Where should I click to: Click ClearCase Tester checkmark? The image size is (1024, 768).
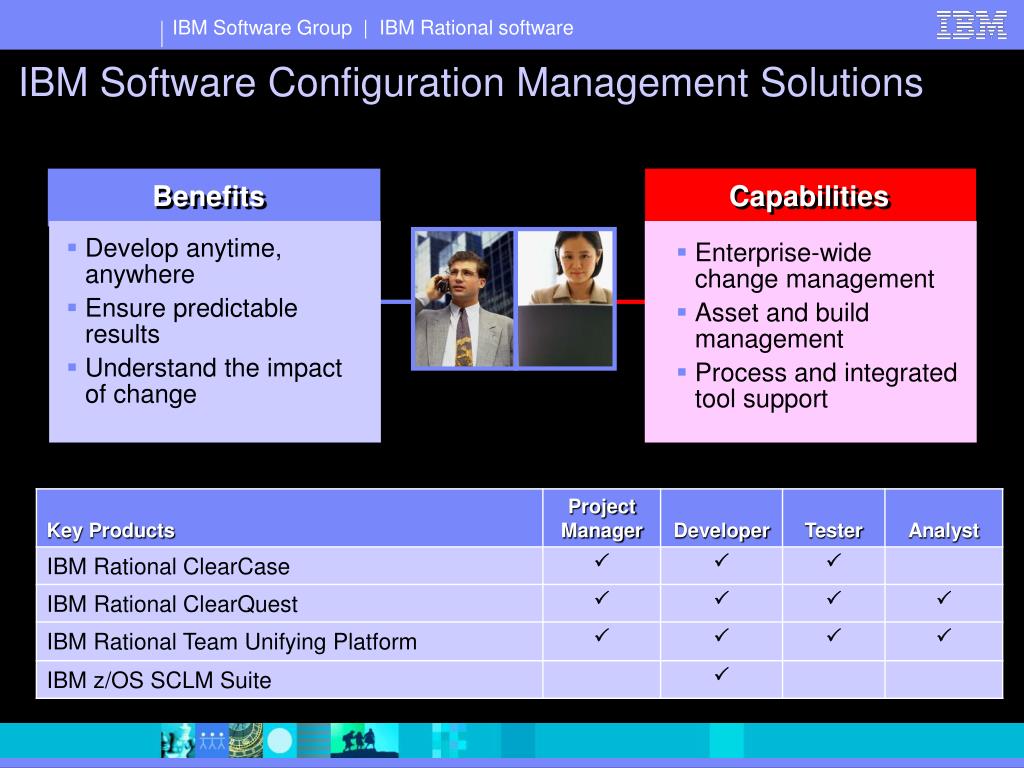tap(833, 560)
